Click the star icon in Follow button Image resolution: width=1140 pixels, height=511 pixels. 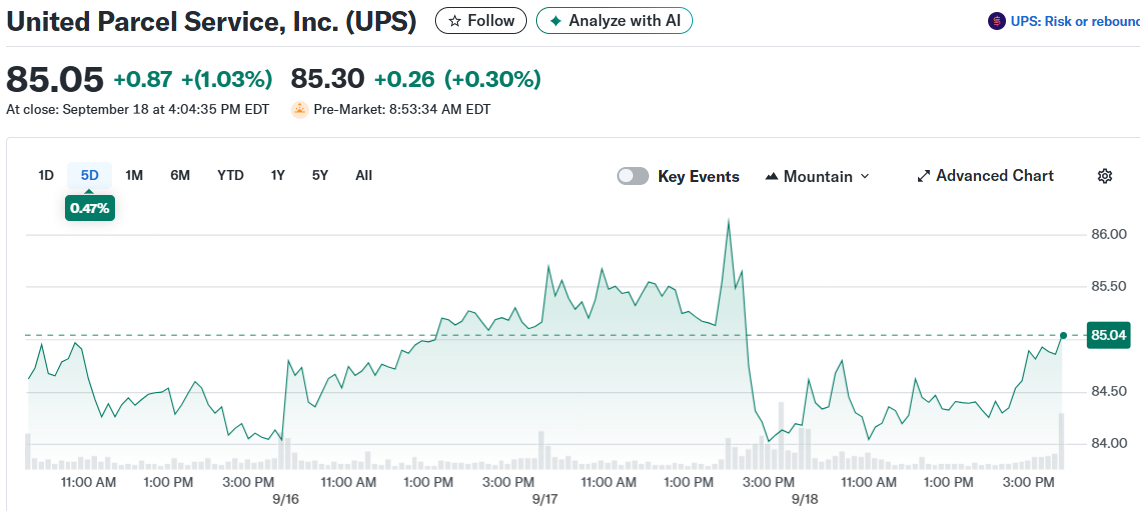click(x=455, y=21)
